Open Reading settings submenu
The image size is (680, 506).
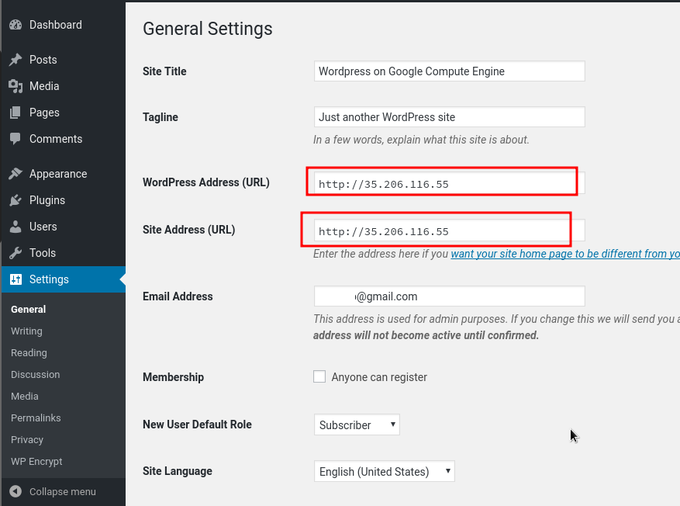[29, 353]
